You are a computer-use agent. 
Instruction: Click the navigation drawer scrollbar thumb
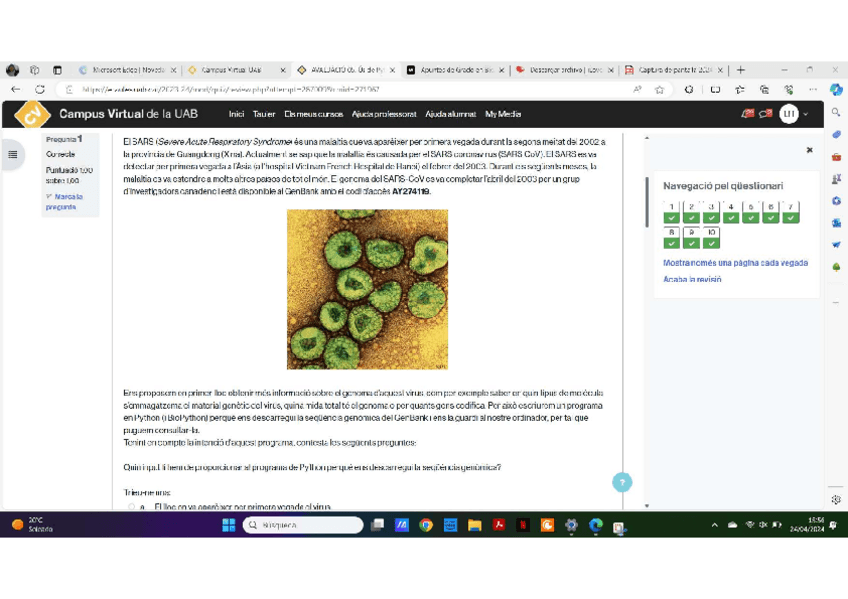[x=647, y=202]
